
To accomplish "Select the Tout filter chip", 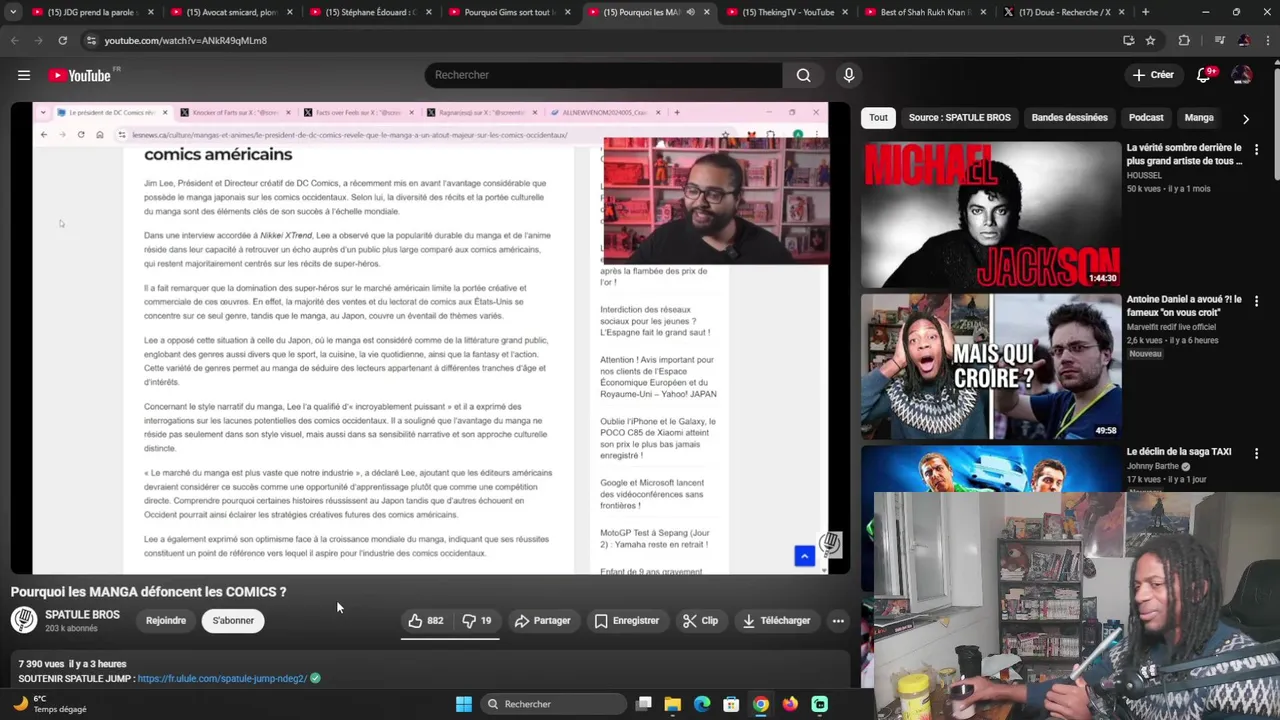I will coord(878,118).
